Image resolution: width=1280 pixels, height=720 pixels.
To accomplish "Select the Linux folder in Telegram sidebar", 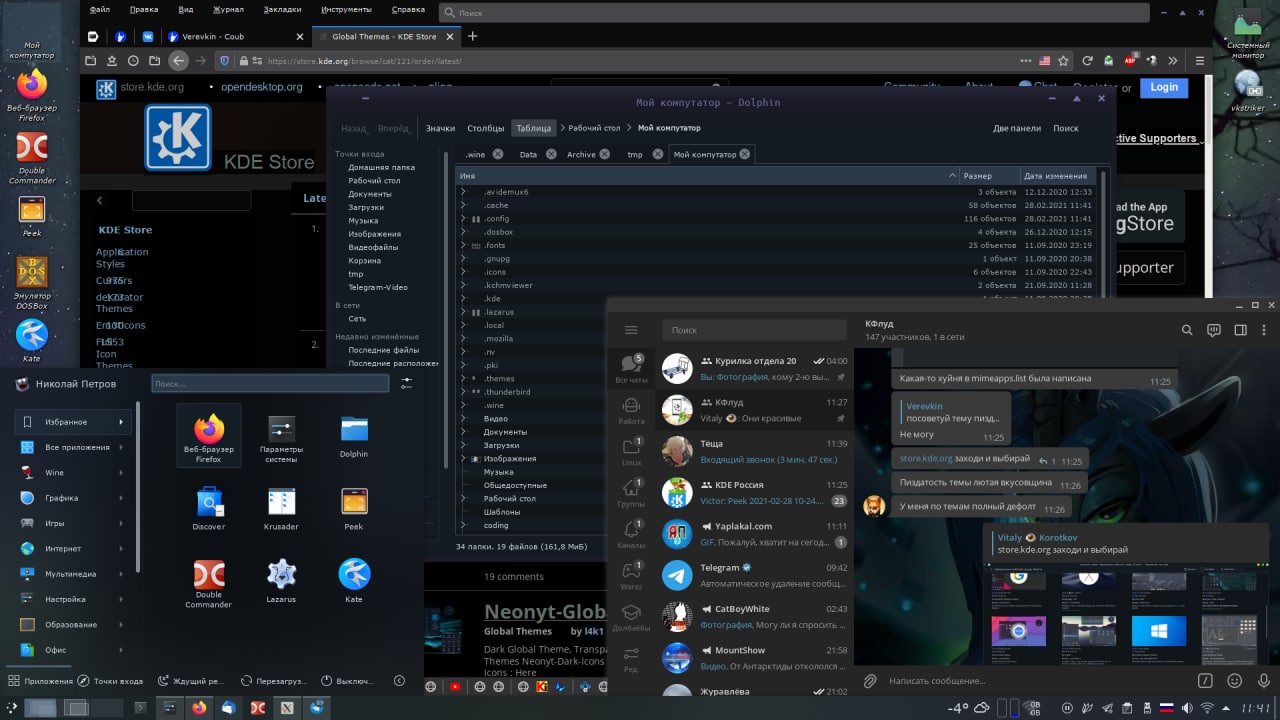I will 631,452.
